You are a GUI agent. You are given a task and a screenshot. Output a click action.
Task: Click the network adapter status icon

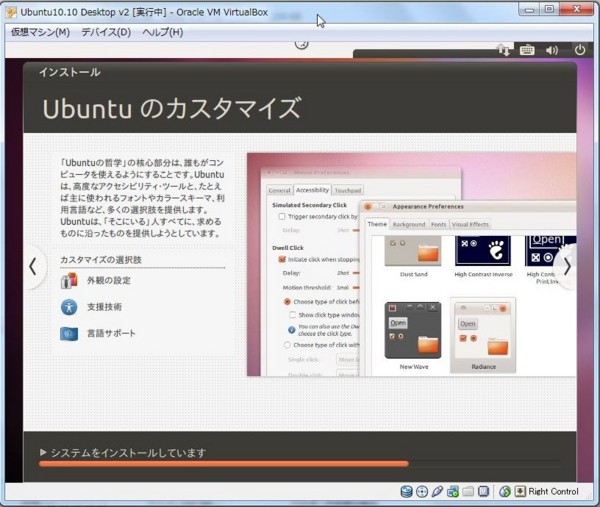pos(453,491)
